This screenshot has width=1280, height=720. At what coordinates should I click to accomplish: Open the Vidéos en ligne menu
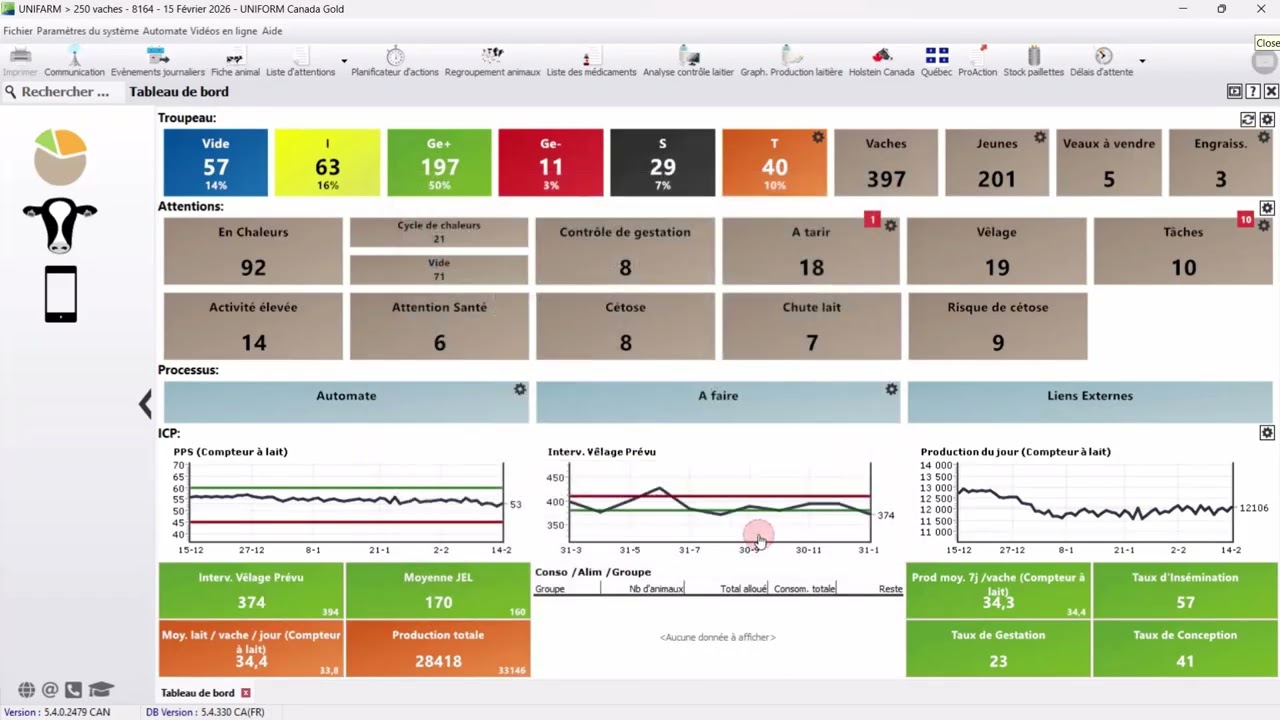tap(224, 31)
